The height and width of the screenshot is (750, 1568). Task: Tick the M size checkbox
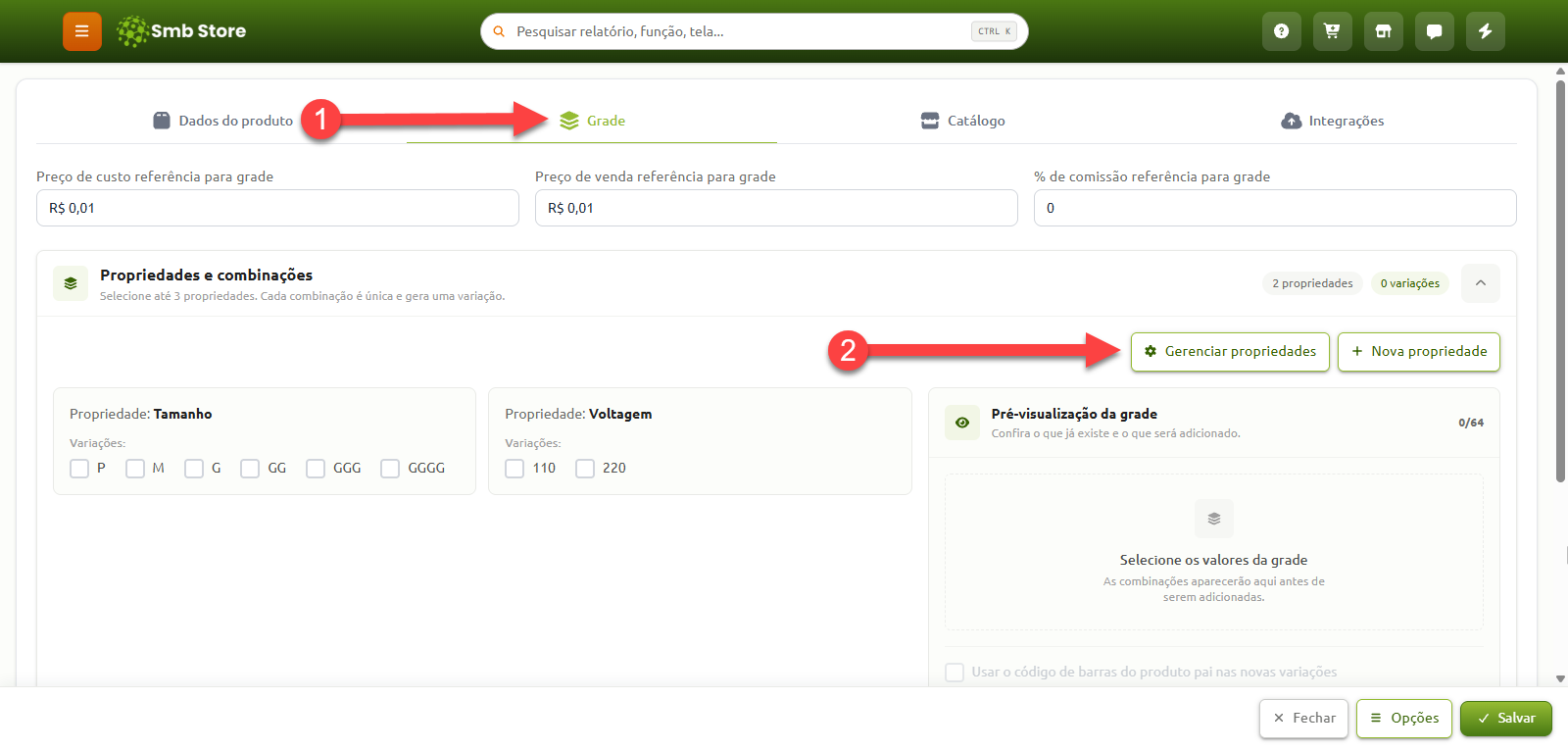click(135, 469)
